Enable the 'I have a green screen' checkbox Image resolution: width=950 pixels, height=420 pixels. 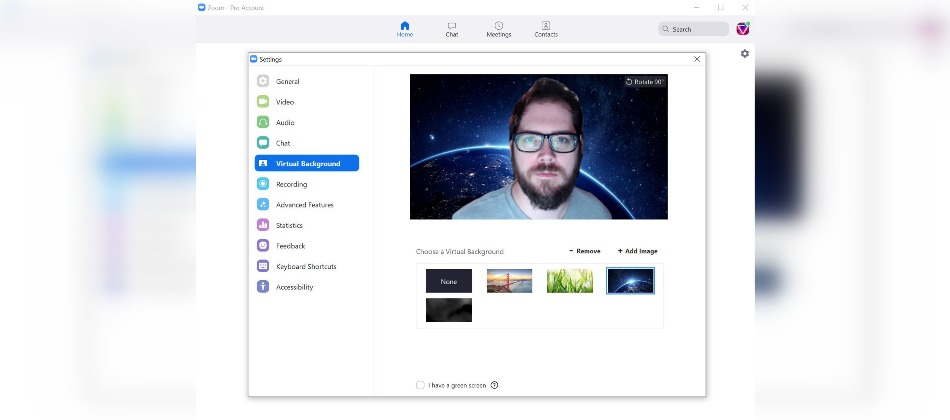pos(420,385)
